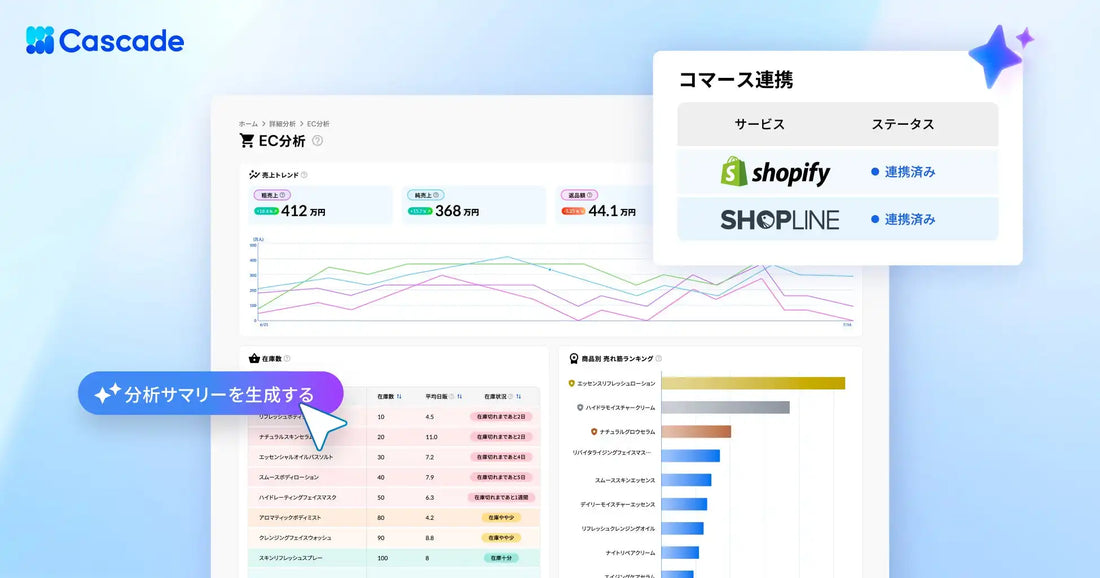
Task: Click the basket icon beside 在庫数 heading
Action: coord(254,358)
